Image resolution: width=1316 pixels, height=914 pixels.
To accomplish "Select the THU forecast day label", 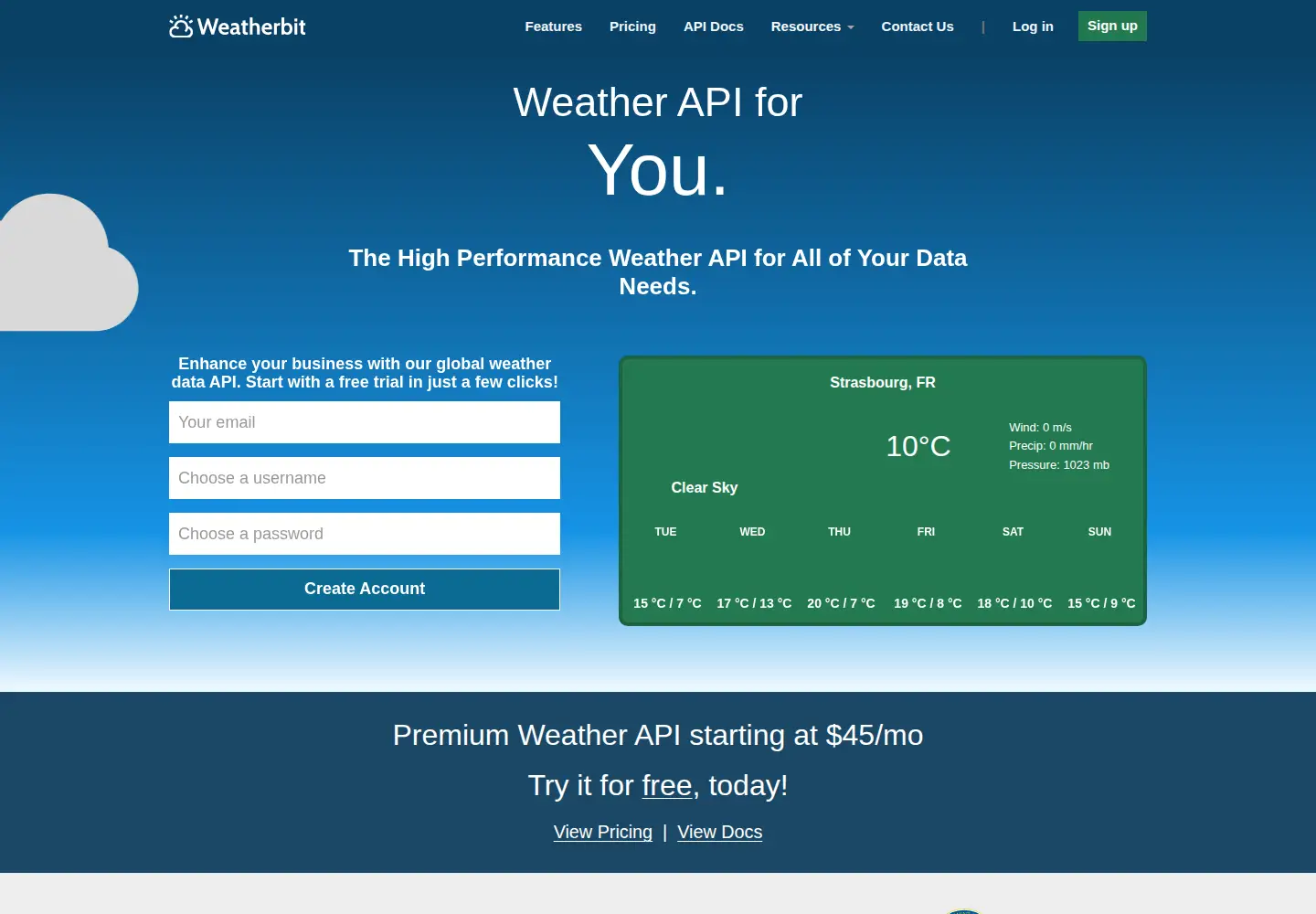I will 839,532.
